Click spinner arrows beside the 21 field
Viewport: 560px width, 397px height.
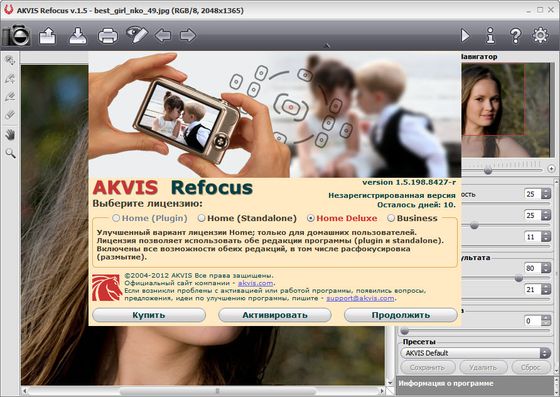pyautogui.click(x=546, y=290)
